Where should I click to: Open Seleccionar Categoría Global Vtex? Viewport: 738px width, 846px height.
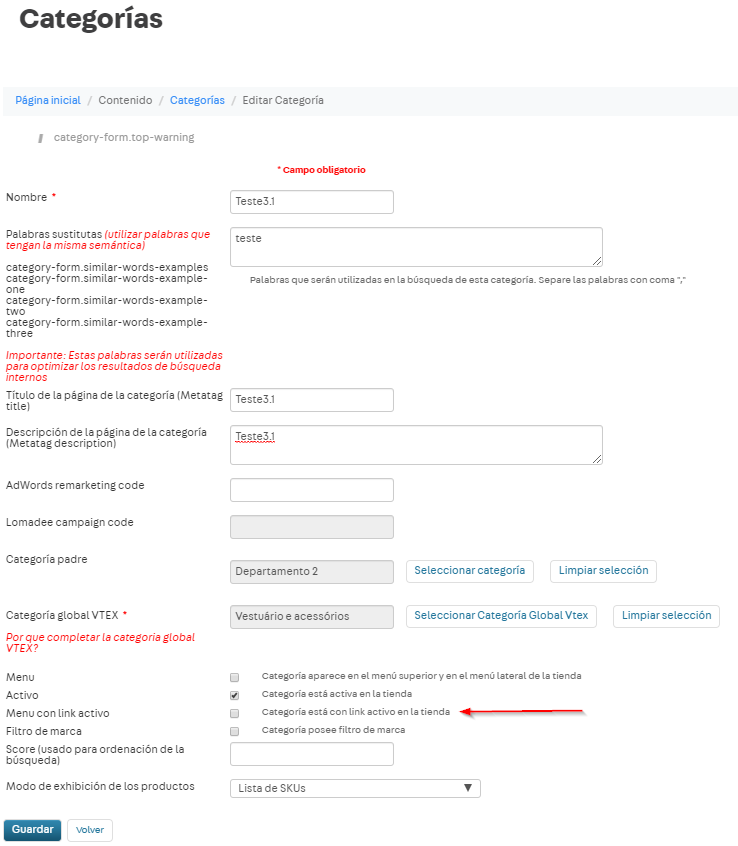501,616
